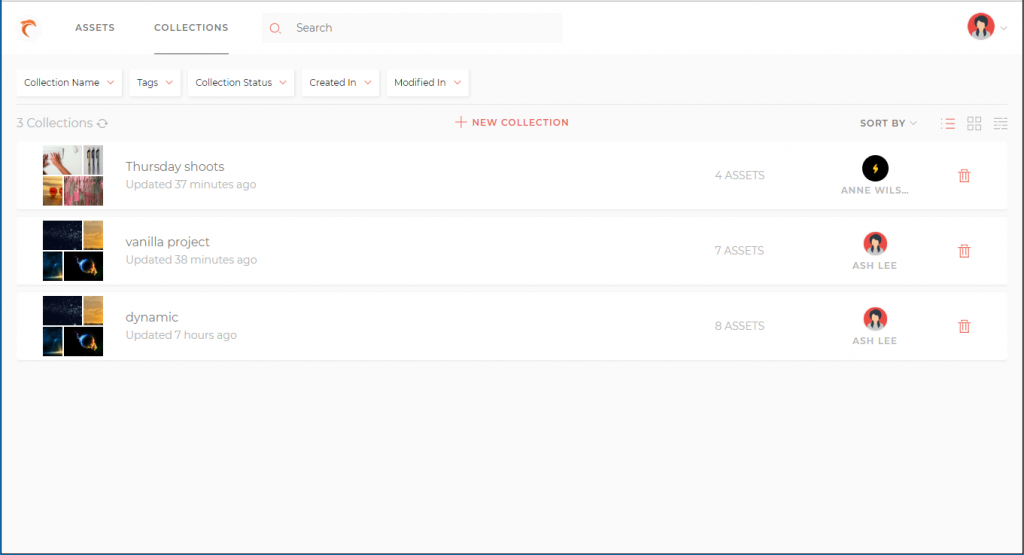
Task: Click the 7 ASSETS count
Action: 739,250
